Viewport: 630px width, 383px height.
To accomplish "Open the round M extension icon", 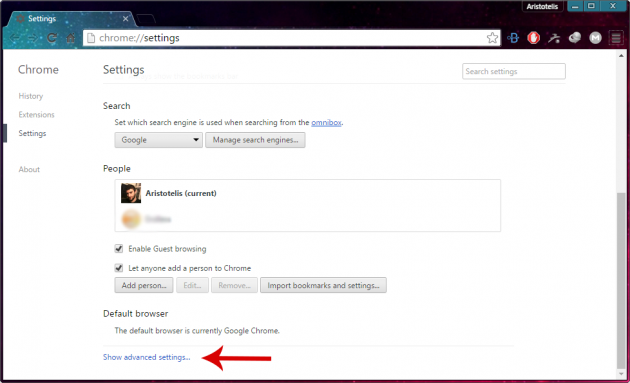I will click(x=595, y=38).
